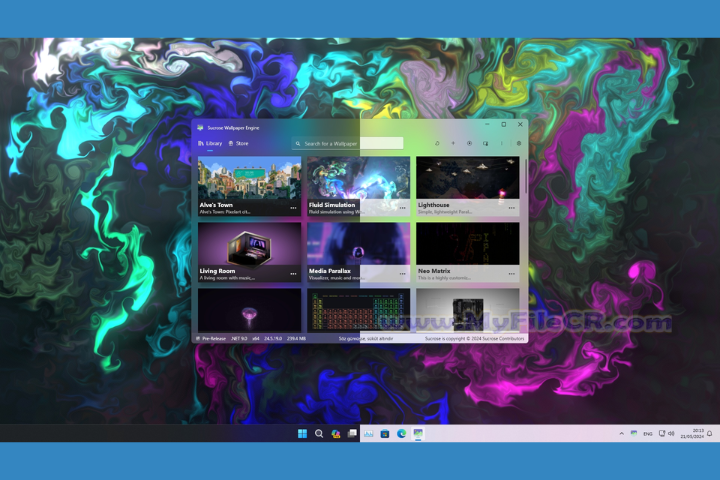The height and width of the screenshot is (480, 720).
Task: Open Lighthouse card options ellipsis
Action: click(511, 208)
